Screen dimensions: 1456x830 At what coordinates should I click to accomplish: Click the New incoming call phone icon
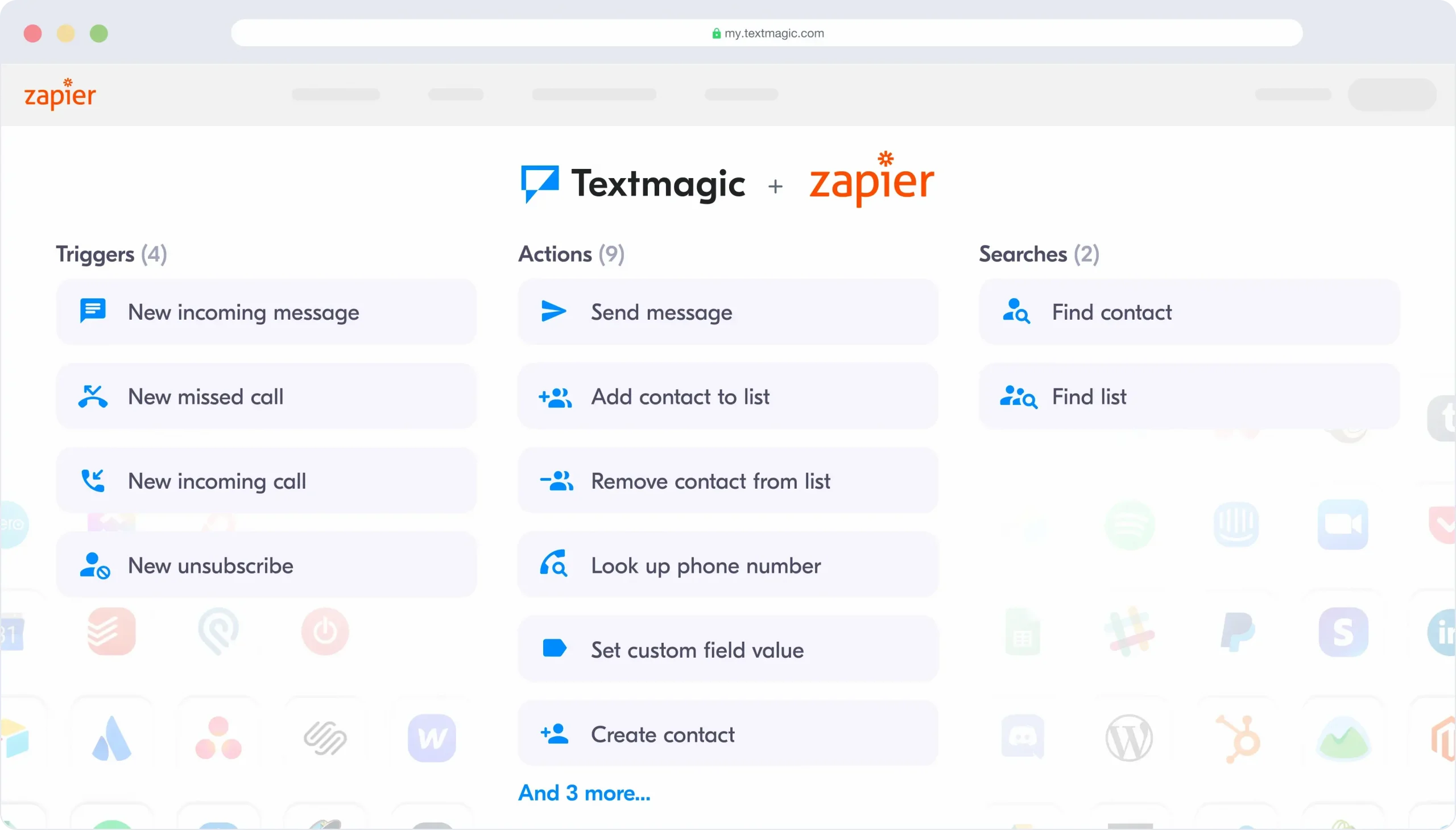point(93,481)
